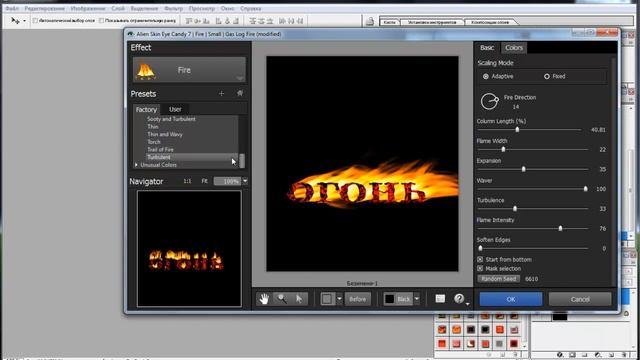Select the Sooty and Turbulent preset
The width and height of the screenshot is (640, 360).
171,119
